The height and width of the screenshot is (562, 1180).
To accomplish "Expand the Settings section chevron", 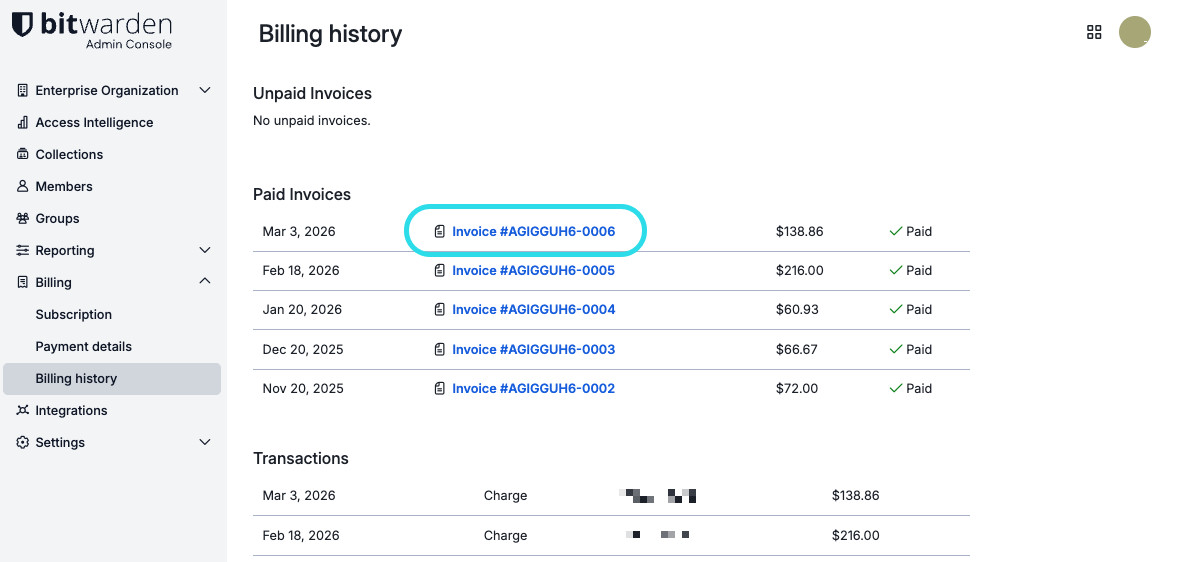I will coord(205,443).
